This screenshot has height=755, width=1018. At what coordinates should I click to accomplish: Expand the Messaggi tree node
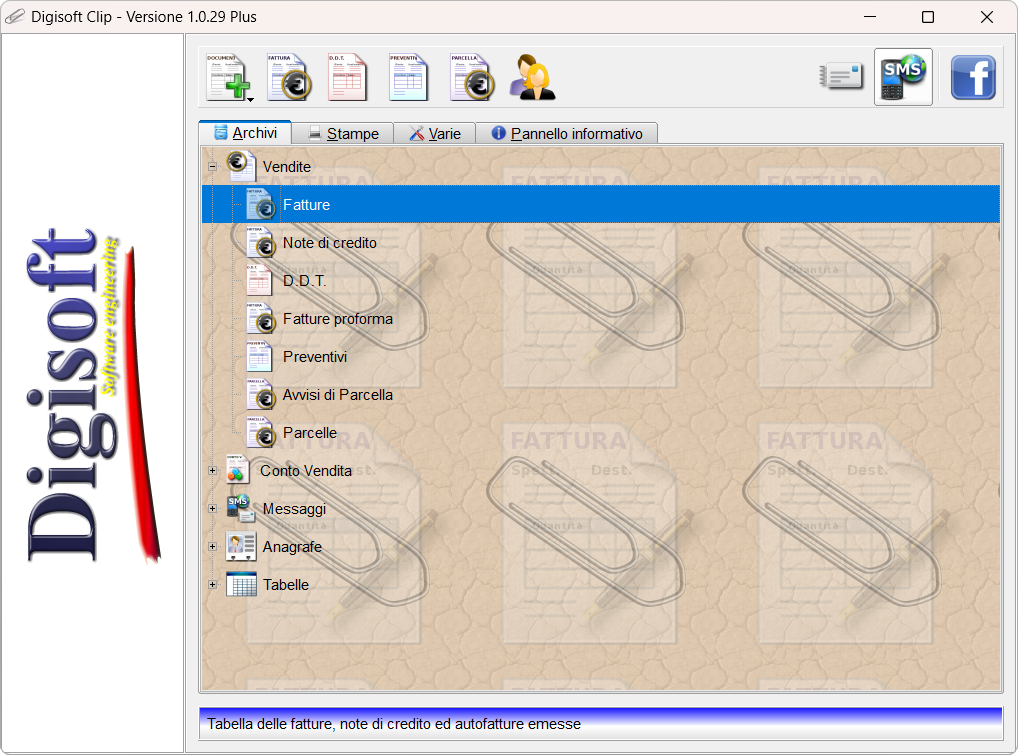(212, 509)
